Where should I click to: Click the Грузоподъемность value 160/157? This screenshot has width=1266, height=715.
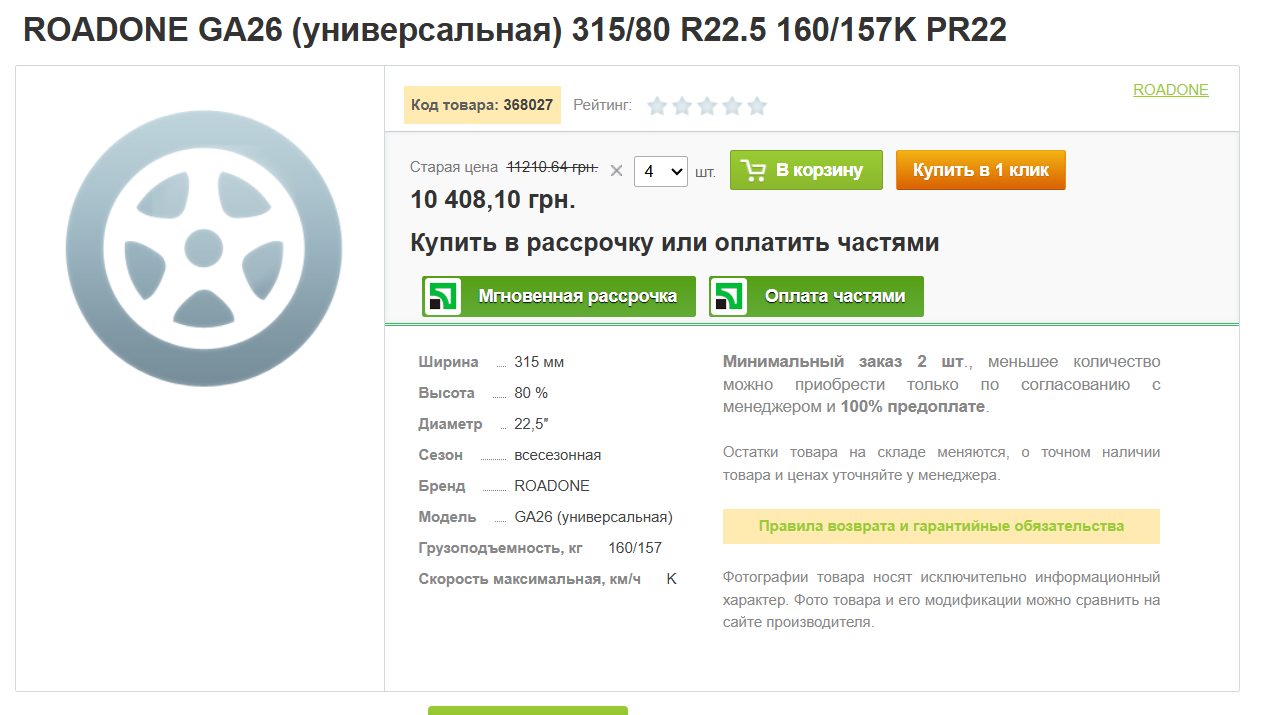click(x=635, y=548)
